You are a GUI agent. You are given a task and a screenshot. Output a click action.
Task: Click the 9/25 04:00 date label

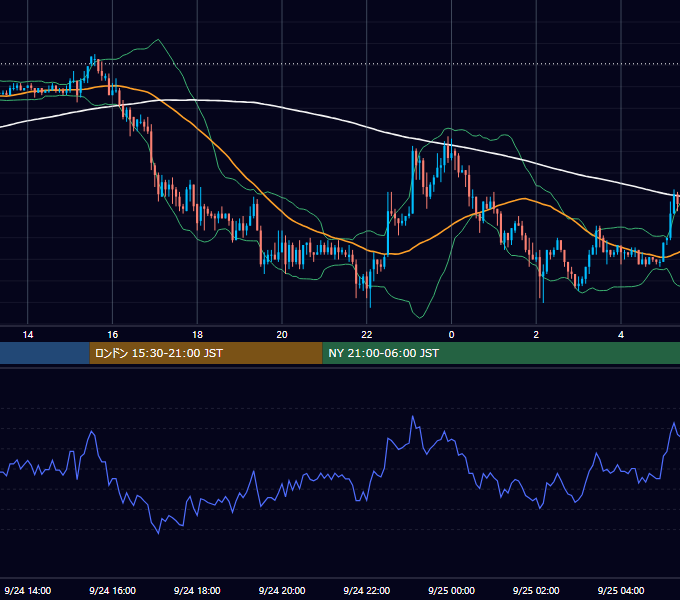click(x=621, y=590)
